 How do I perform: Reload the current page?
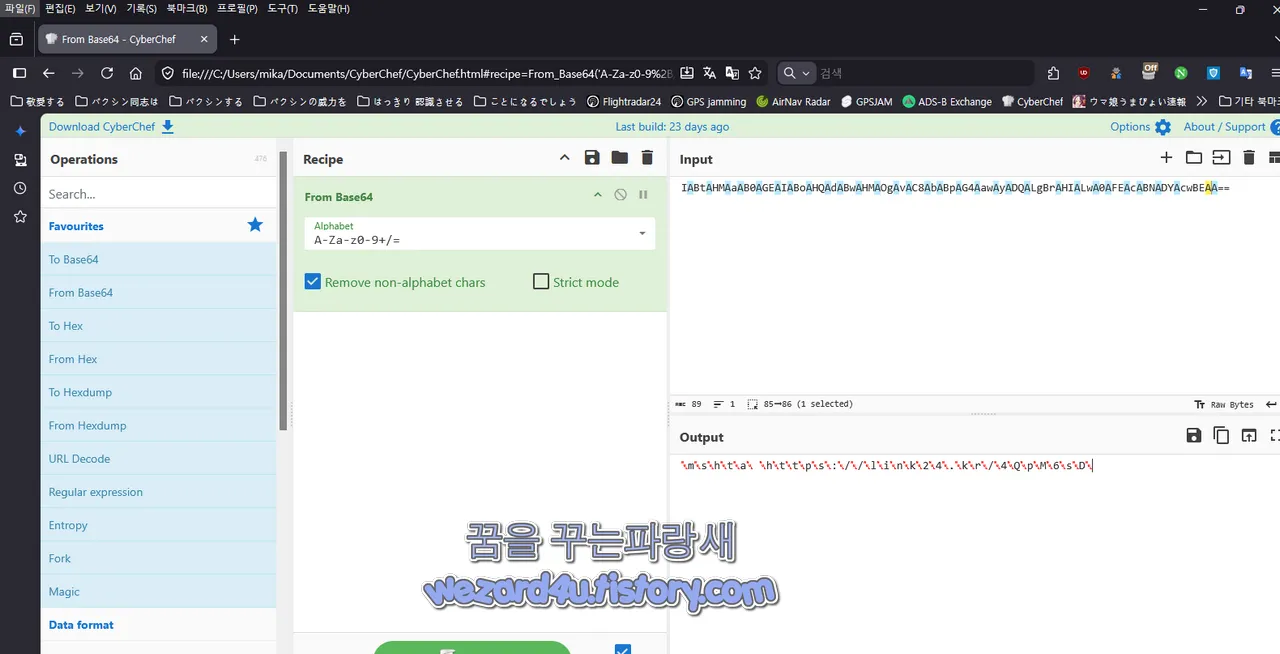pyautogui.click(x=107, y=73)
